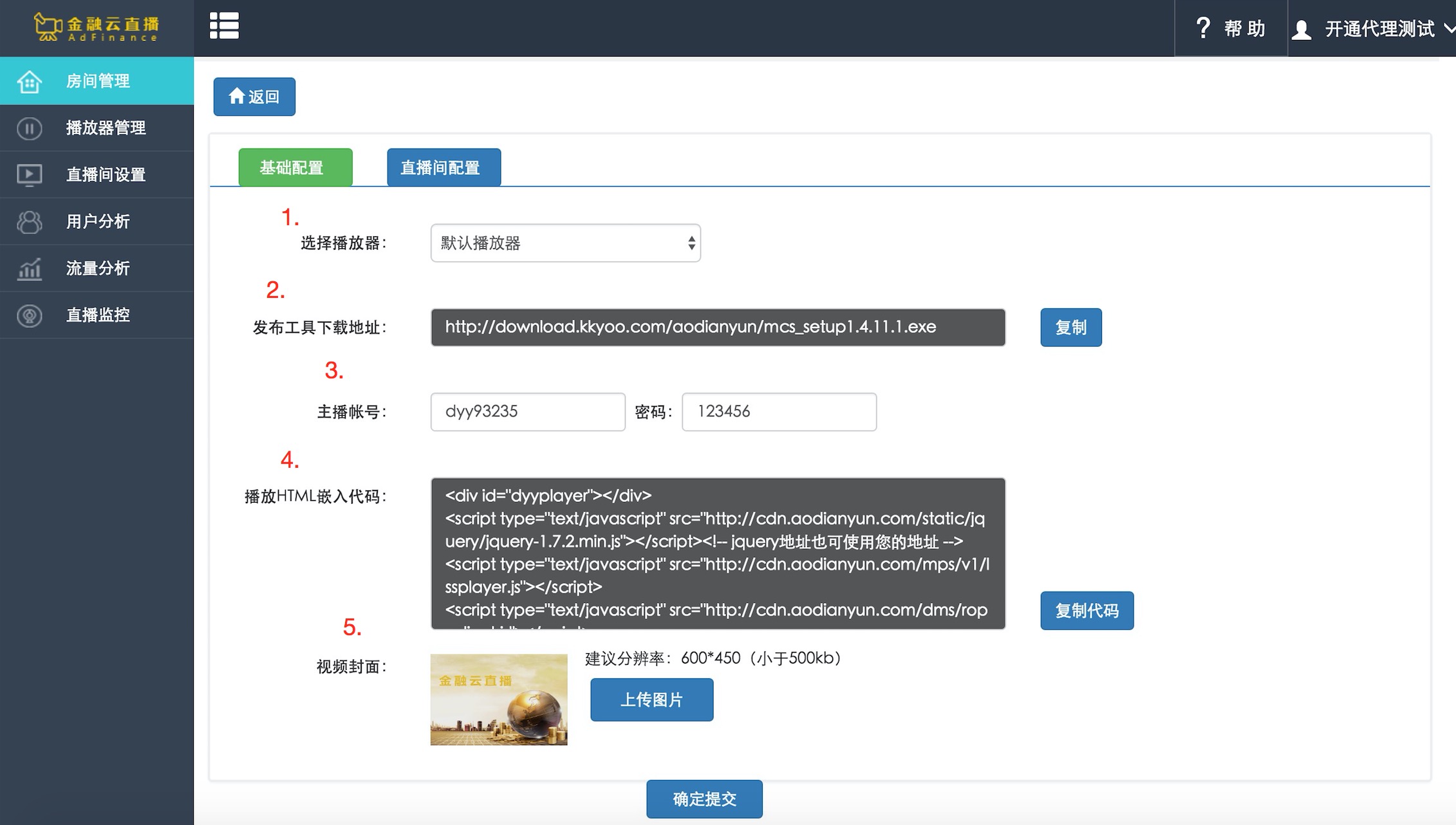The height and width of the screenshot is (825, 1456).
Task: Click the user avatar icon
Action: 1302,30
